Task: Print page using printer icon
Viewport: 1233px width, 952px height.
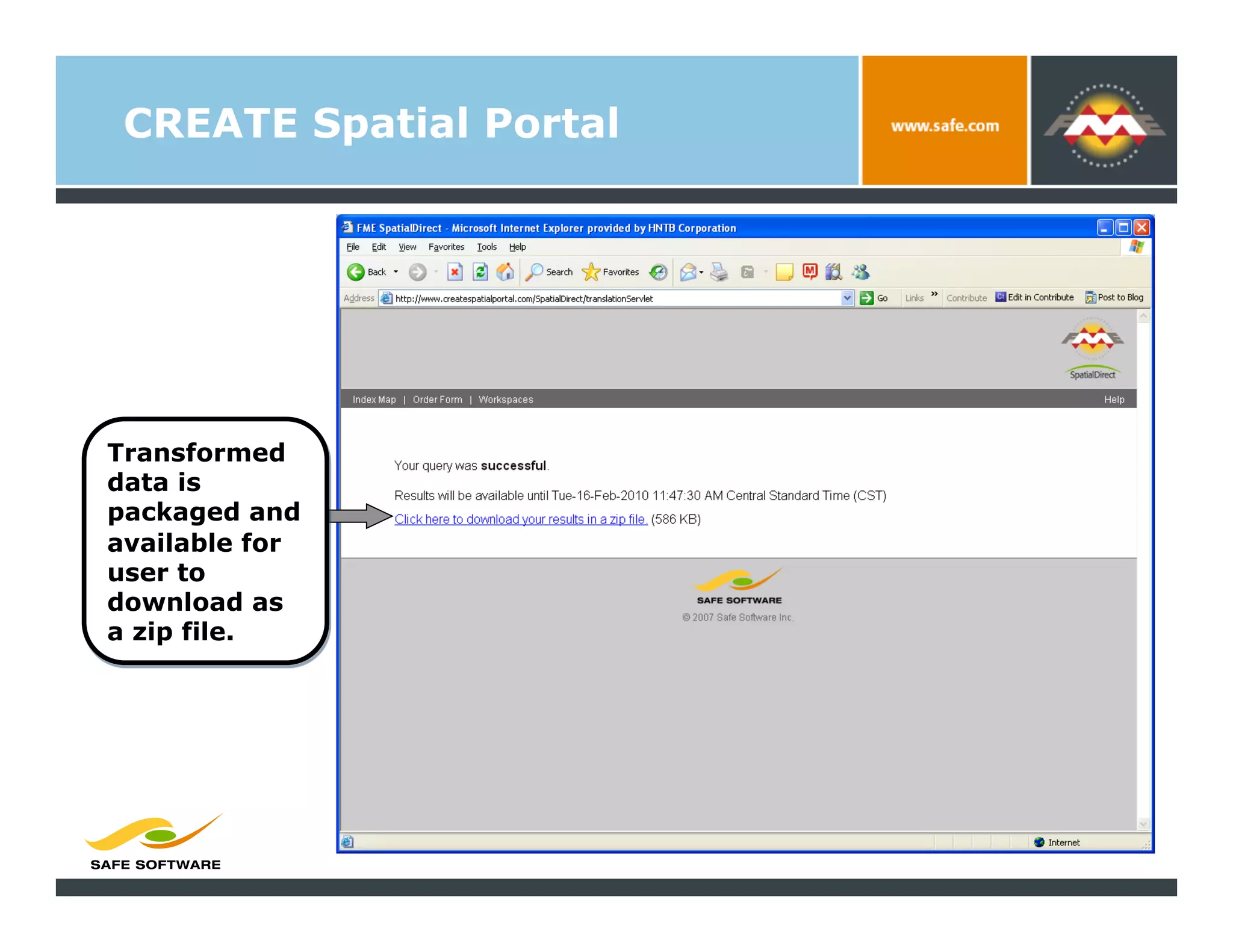Action: coord(719,273)
